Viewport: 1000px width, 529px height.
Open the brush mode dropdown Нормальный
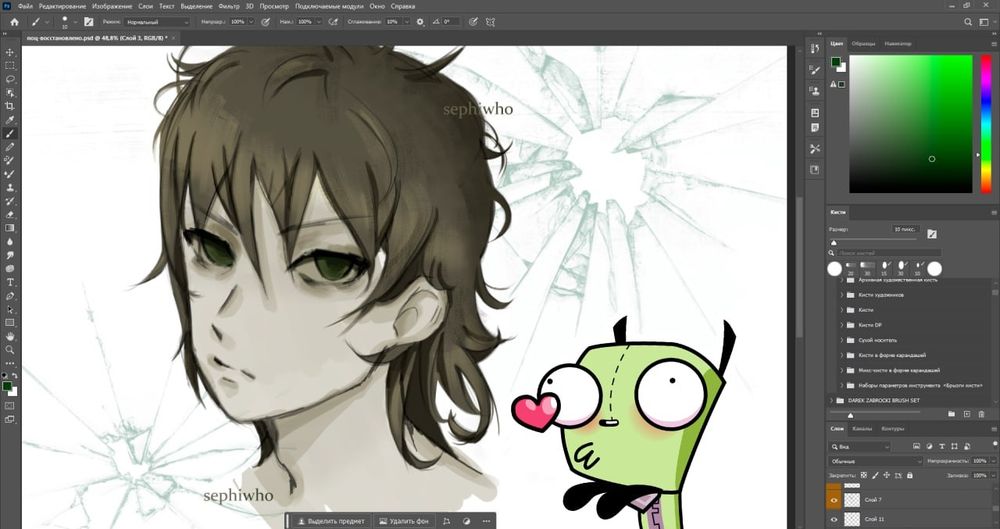[156, 22]
